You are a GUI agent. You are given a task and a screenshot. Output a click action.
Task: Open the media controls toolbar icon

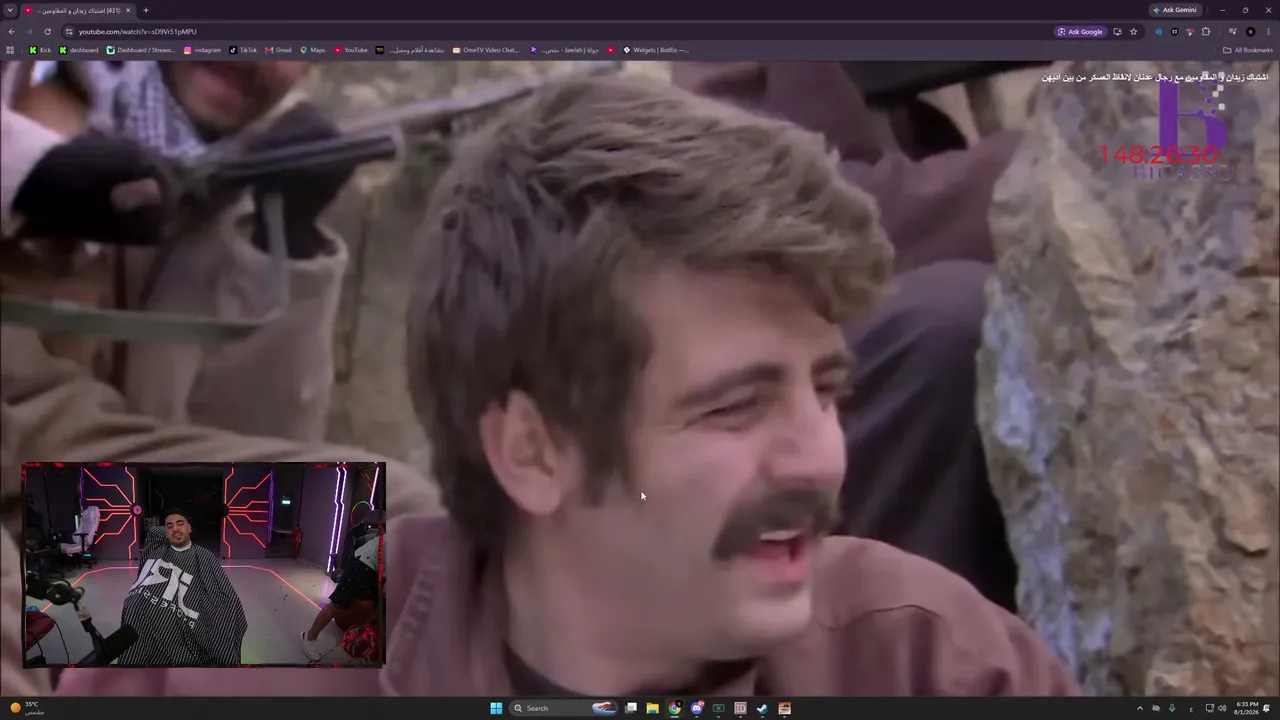coord(1233,31)
